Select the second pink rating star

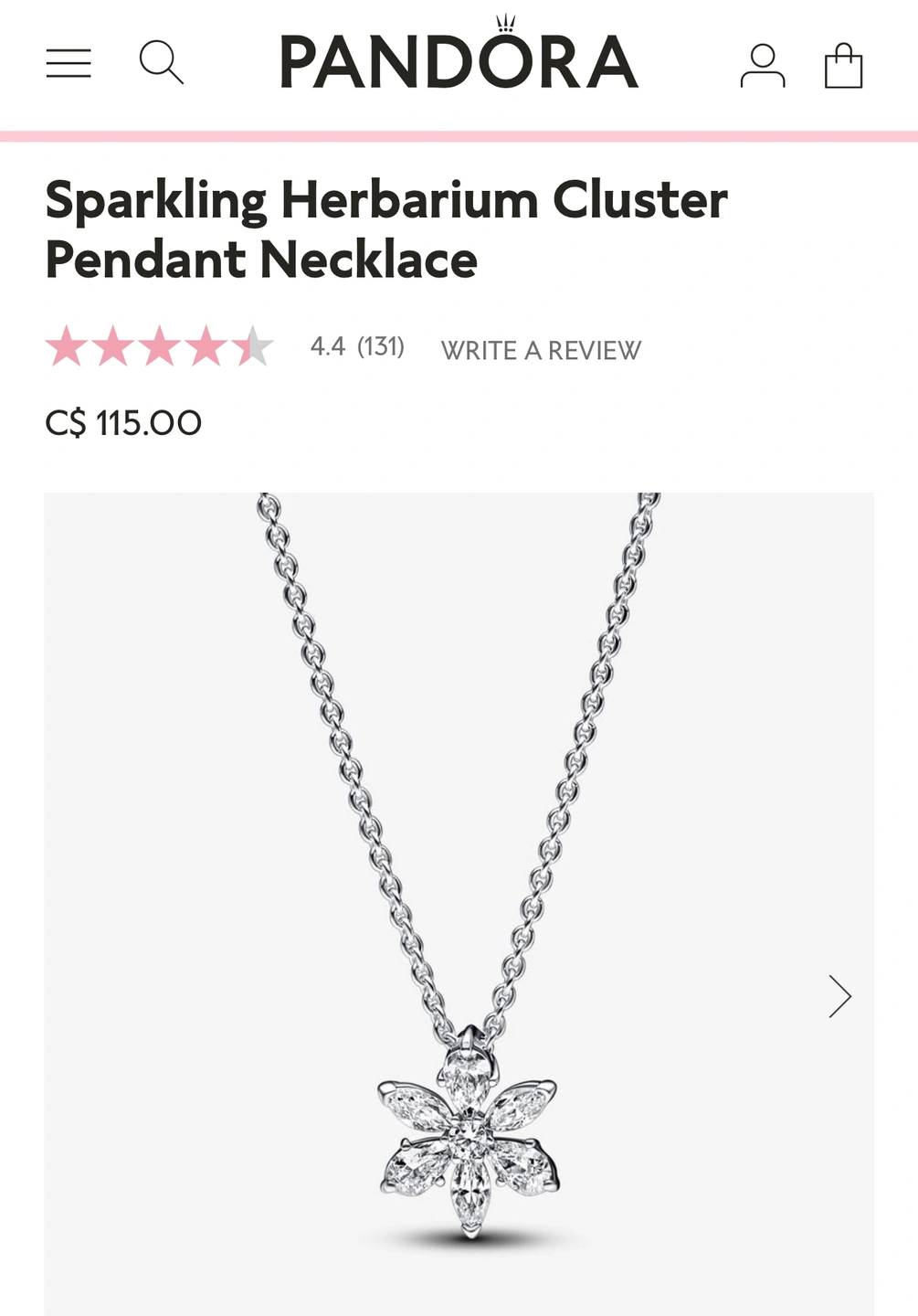(x=113, y=346)
